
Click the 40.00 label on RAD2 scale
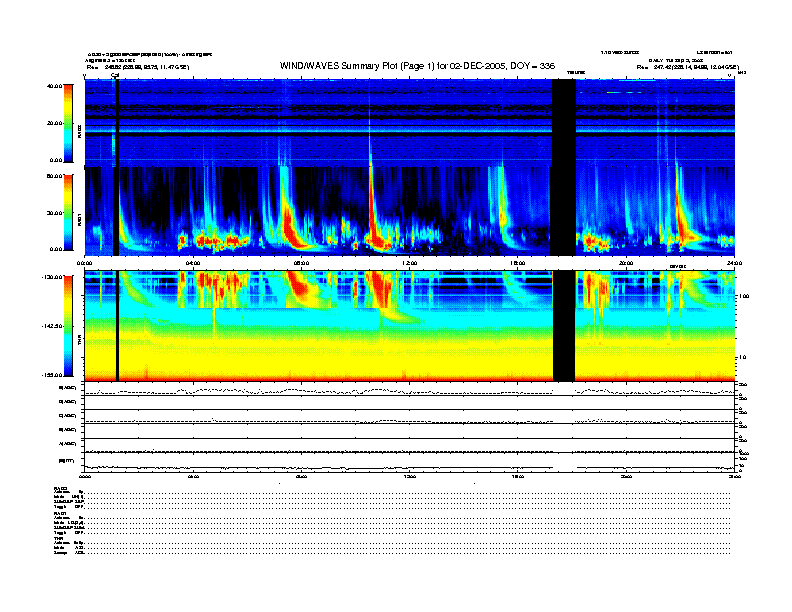[54, 86]
